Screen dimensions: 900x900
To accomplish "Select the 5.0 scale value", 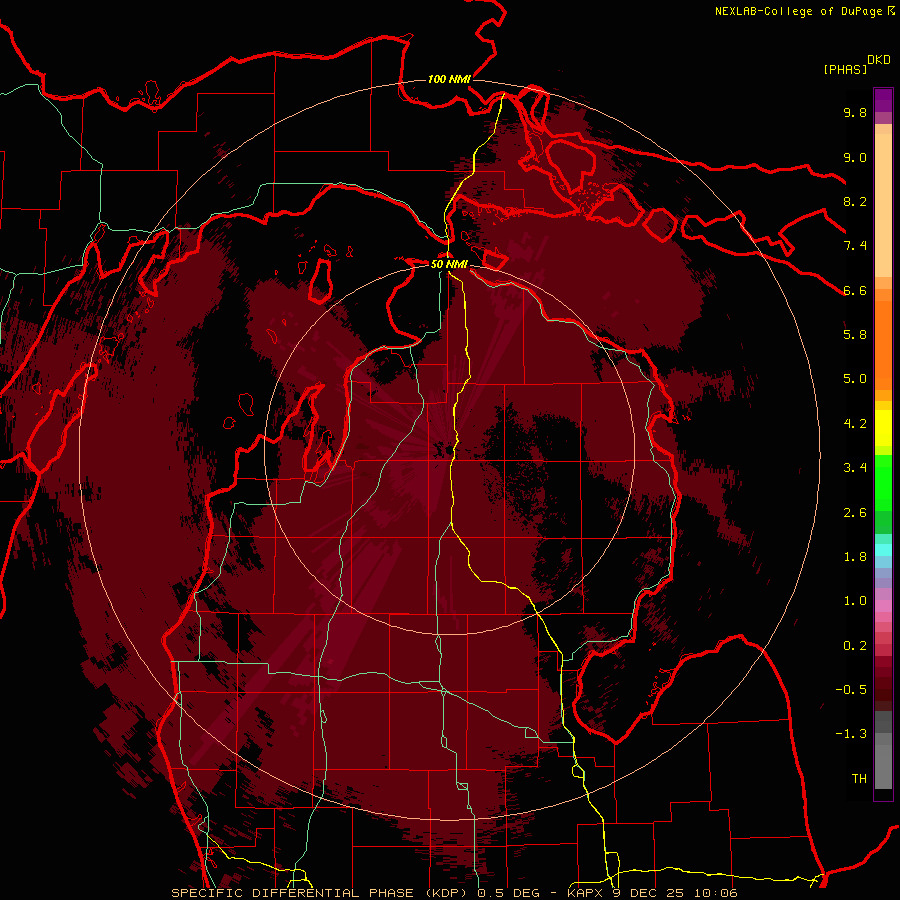I will coord(855,379).
